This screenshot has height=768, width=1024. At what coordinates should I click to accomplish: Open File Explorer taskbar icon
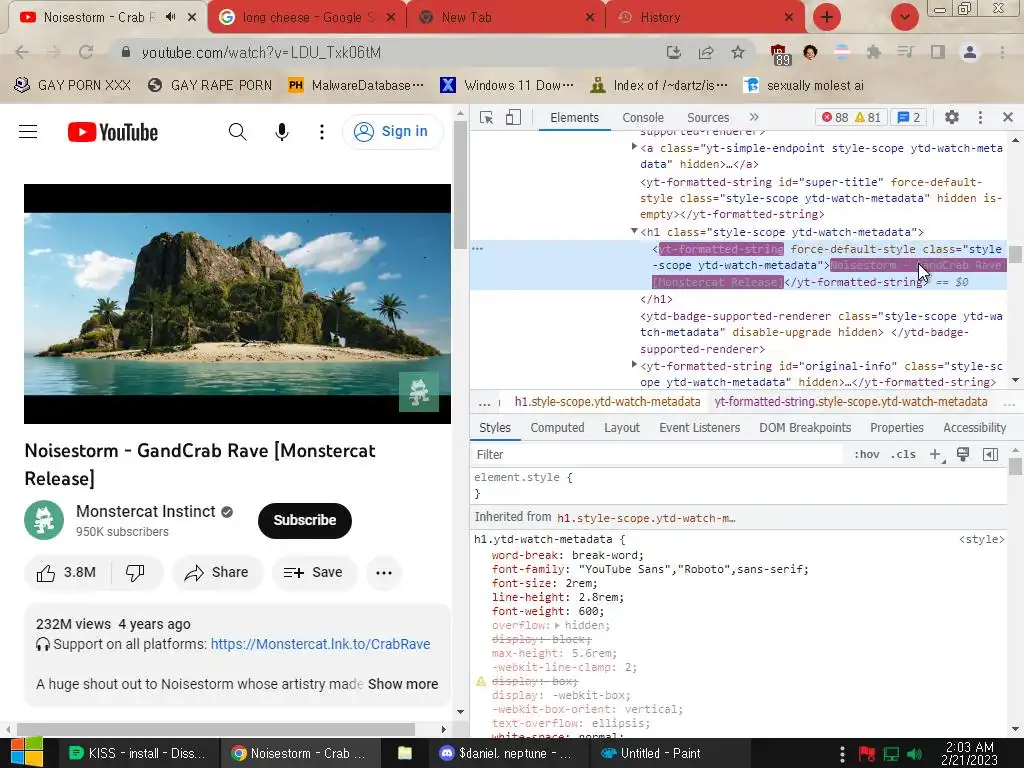(405, 753)
